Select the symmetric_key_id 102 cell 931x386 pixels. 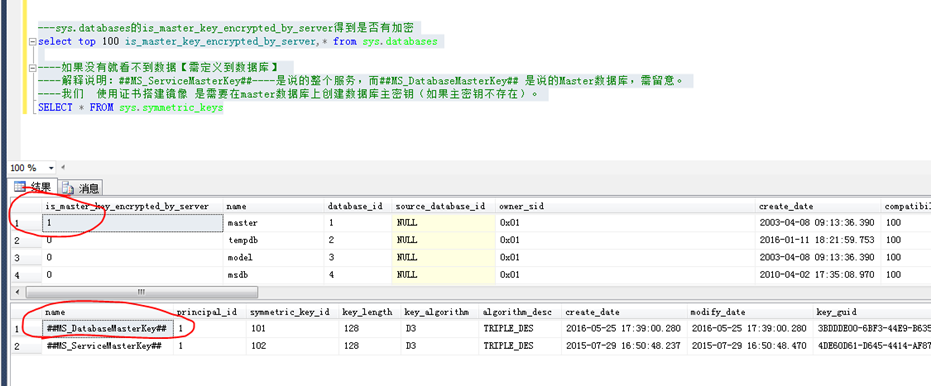click(293, 346)
